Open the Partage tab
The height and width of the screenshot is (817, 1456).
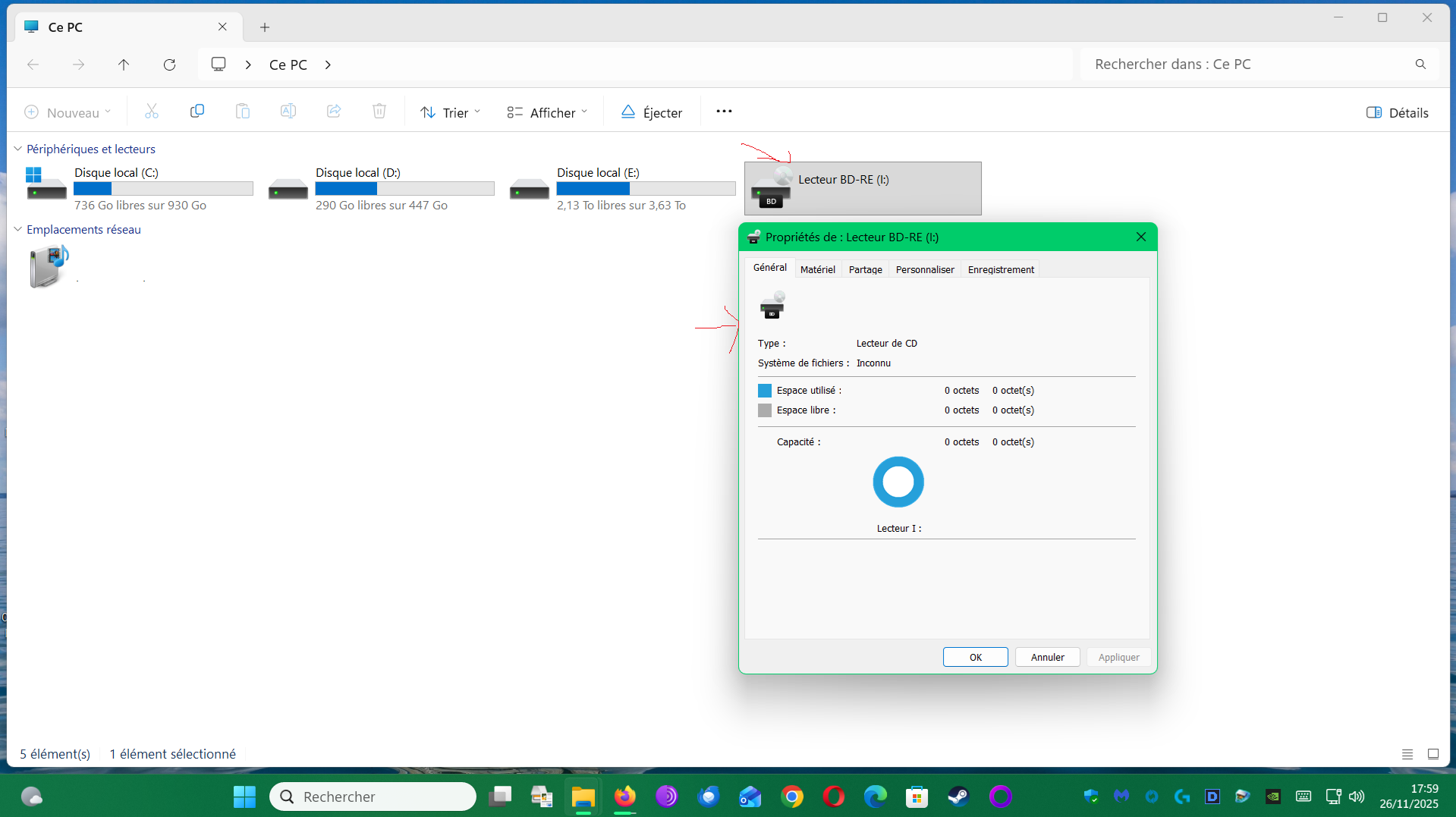(x=866, y=269)
